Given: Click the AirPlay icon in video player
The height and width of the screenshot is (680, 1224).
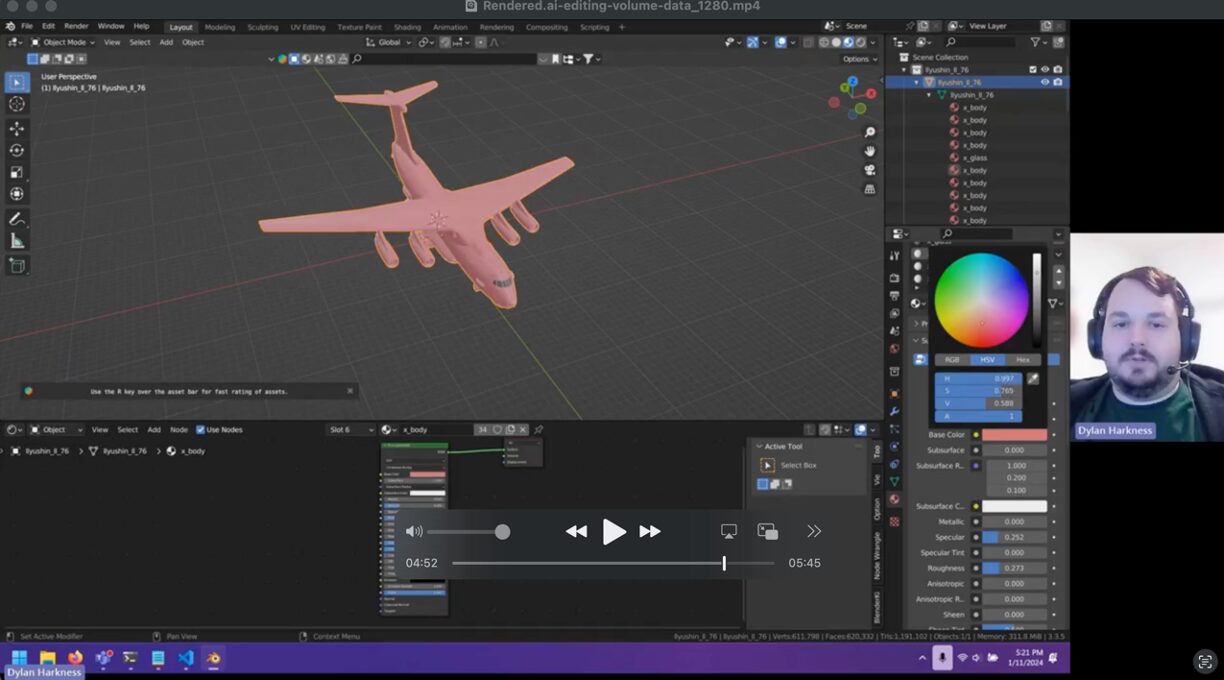Looking at the screenshot, I should click(729, 531).
